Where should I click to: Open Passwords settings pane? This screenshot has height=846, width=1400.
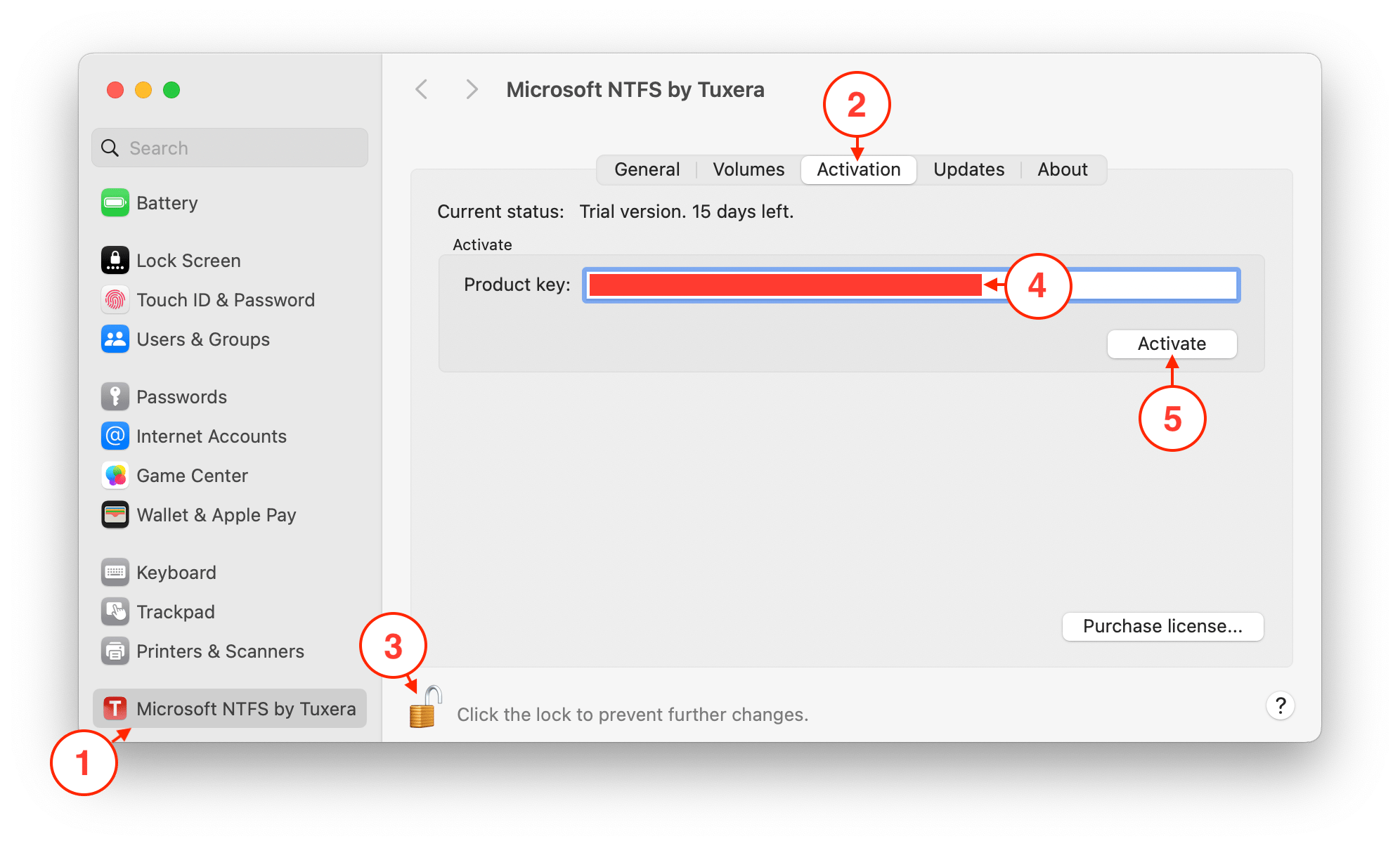(x=230, y=397)
